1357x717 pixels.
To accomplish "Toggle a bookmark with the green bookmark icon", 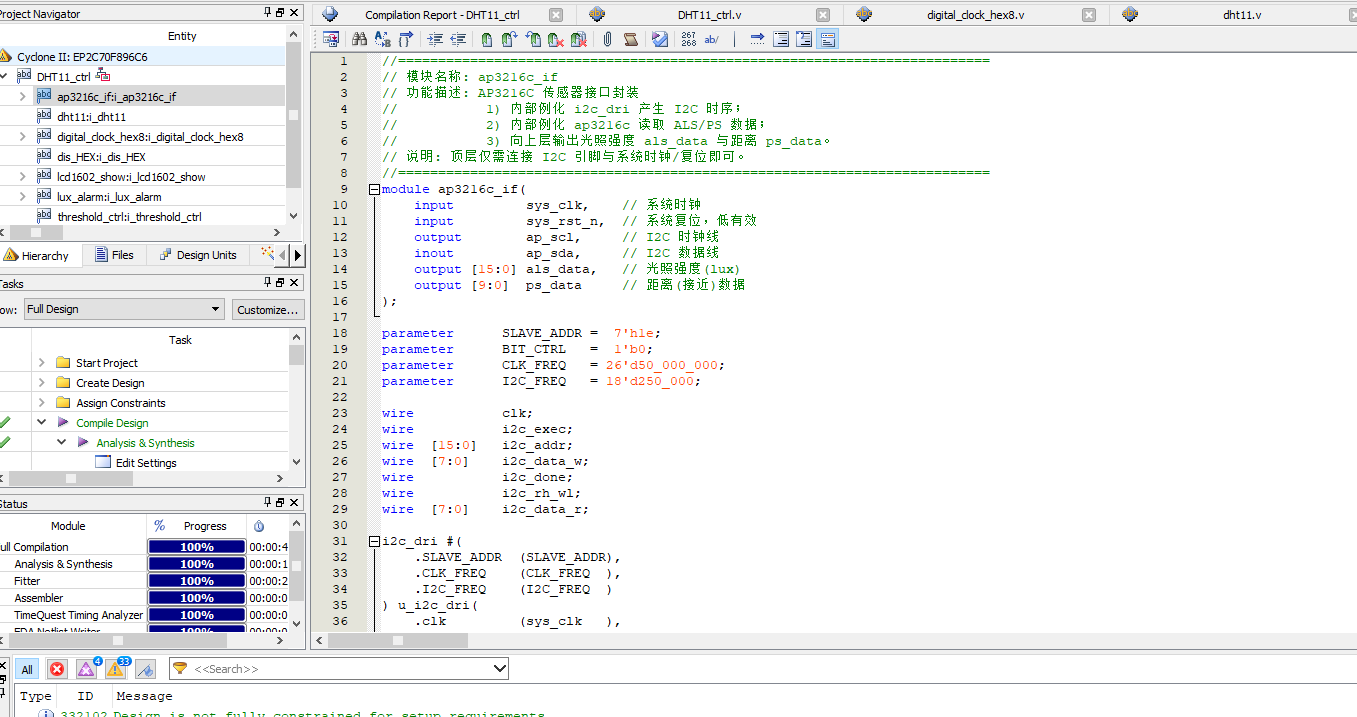I will point(486,39).
